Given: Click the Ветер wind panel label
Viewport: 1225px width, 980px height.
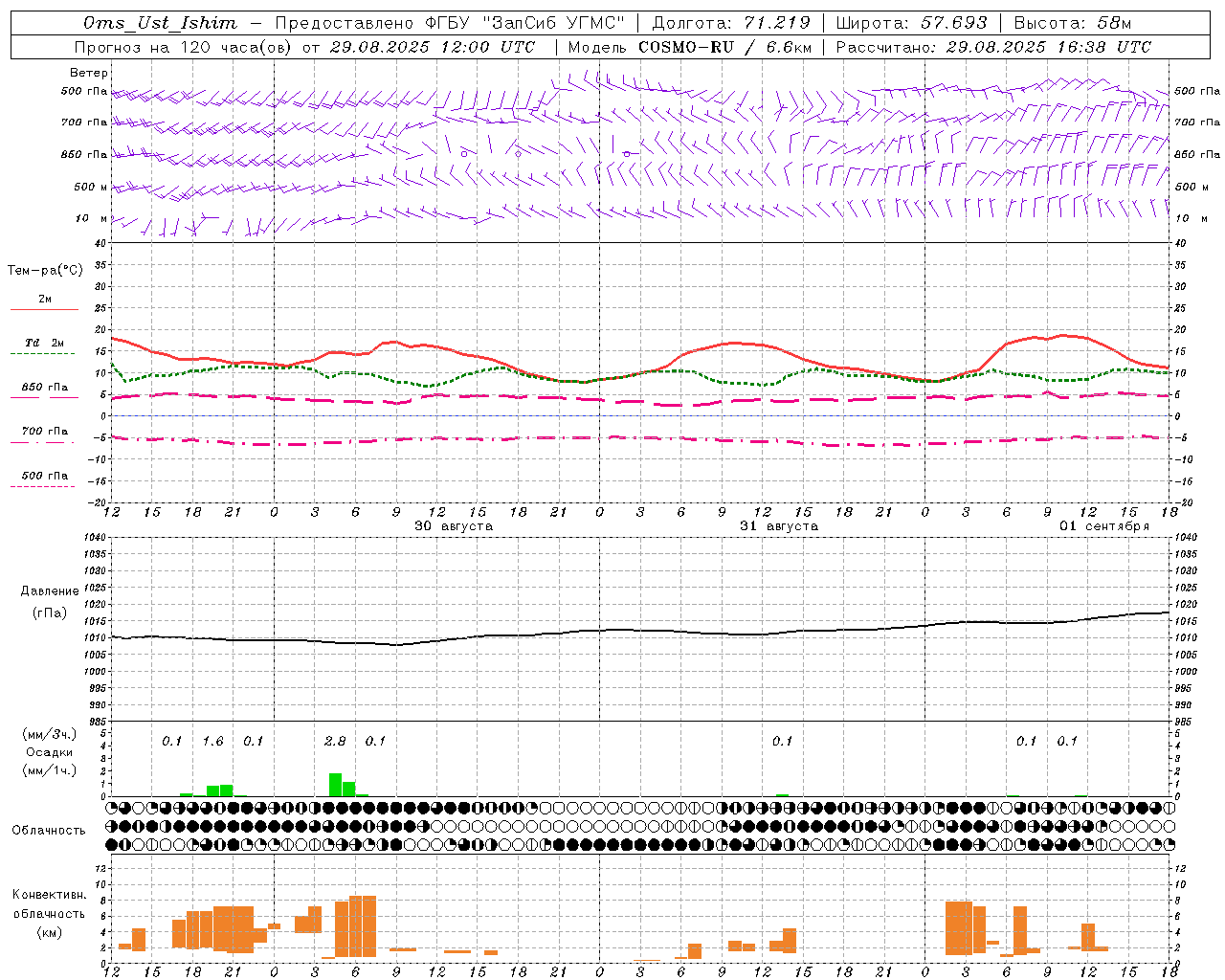Looking at the screenshot, I should pos(89,73).
